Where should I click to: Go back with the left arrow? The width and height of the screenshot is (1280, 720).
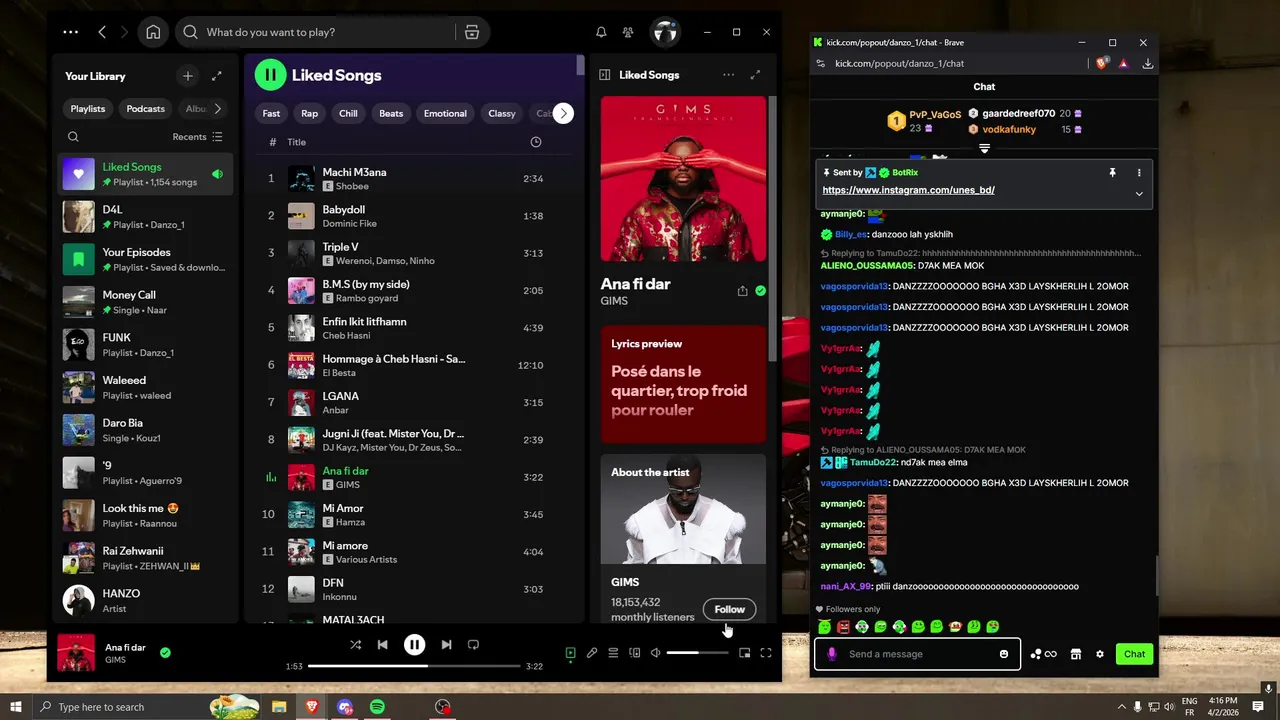point(102,32)
